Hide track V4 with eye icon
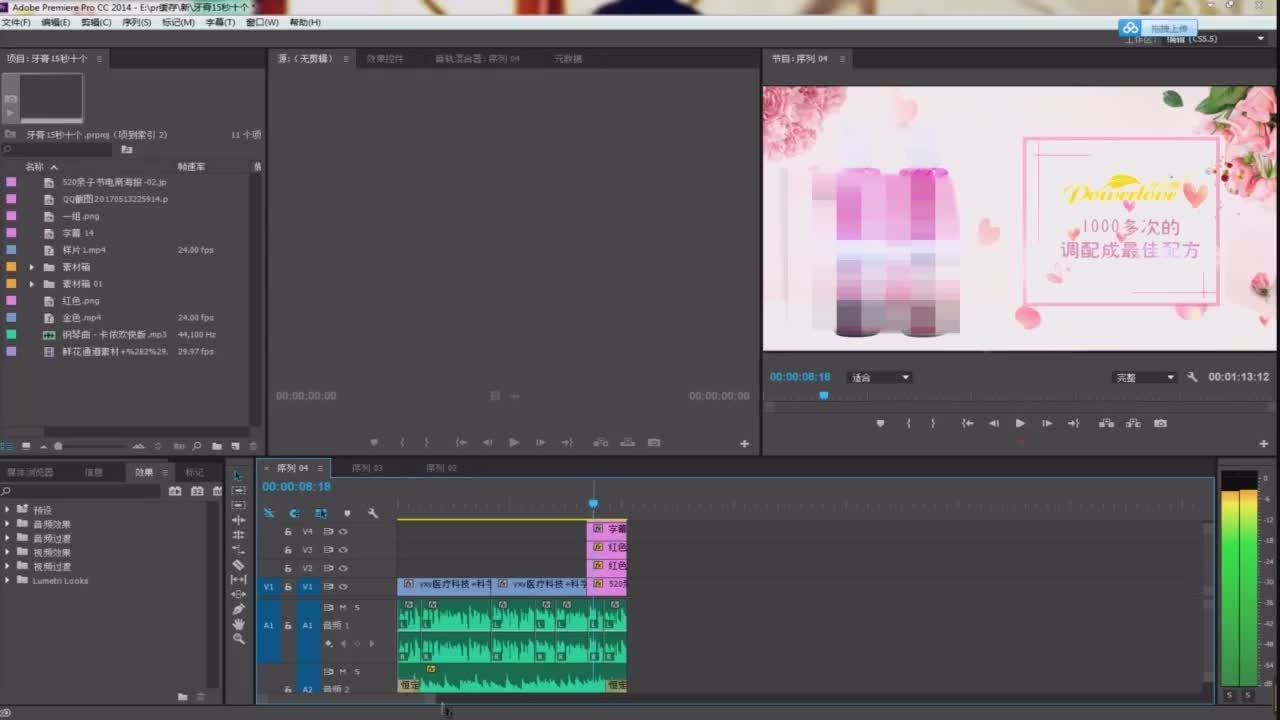This screenshot has width=1280, height=720. [343, 531]
